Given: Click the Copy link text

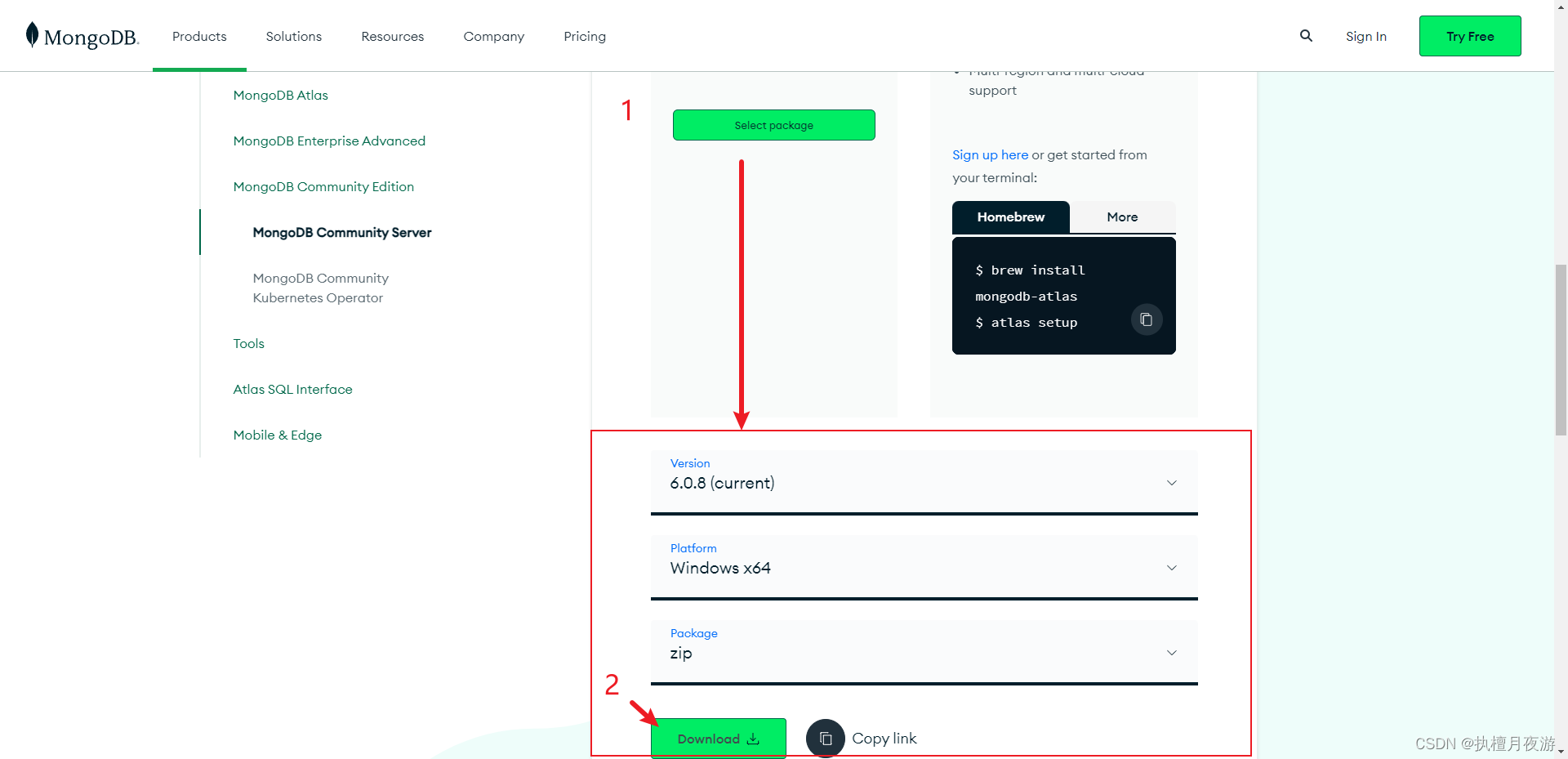Looking at the screenshot, I should point(884,739).
